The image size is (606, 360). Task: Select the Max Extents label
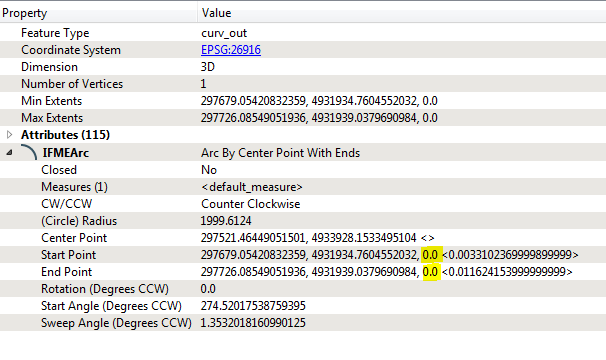tap(52, 118)
